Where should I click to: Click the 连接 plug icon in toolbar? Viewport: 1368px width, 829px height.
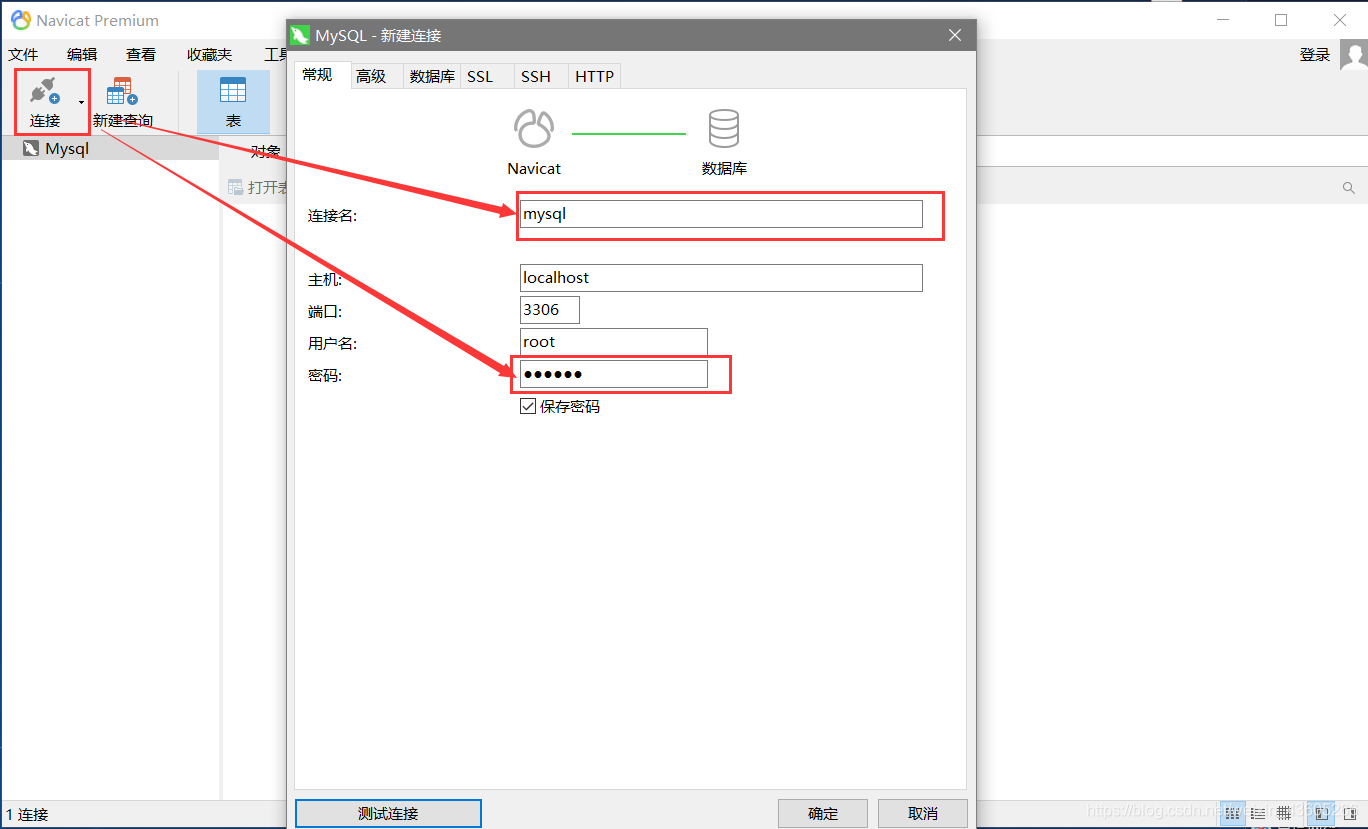(45, 92)
